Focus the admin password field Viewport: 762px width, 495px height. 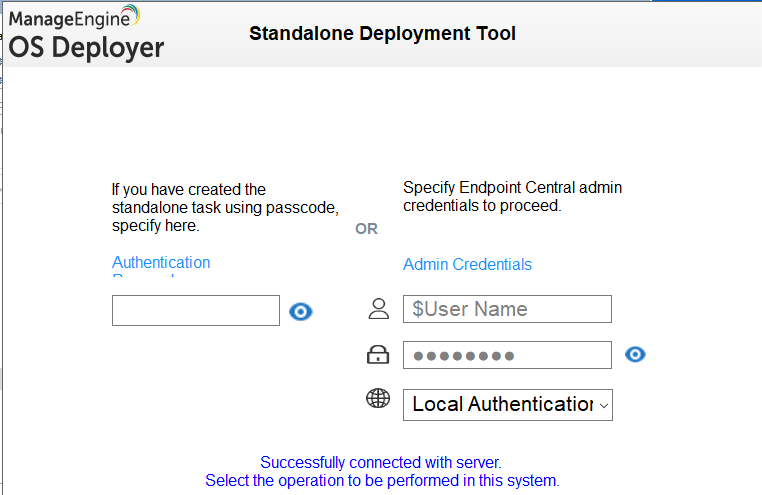507,355
